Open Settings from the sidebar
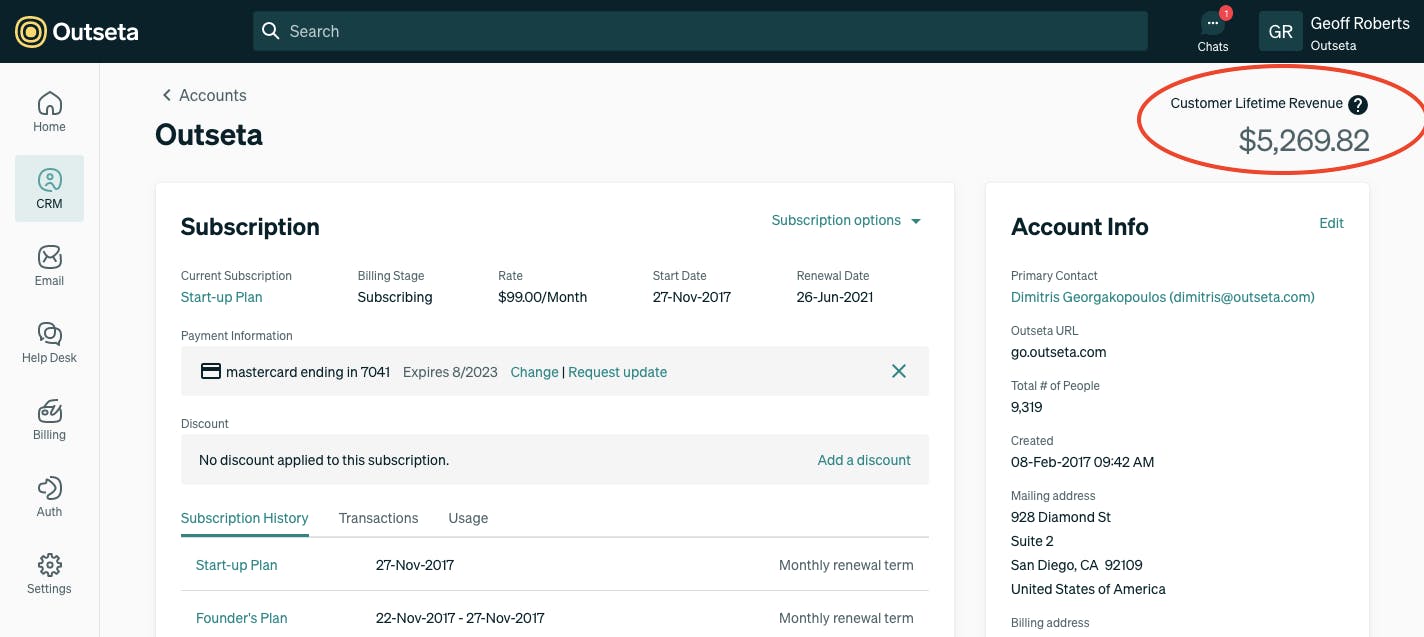 (49, 574)
